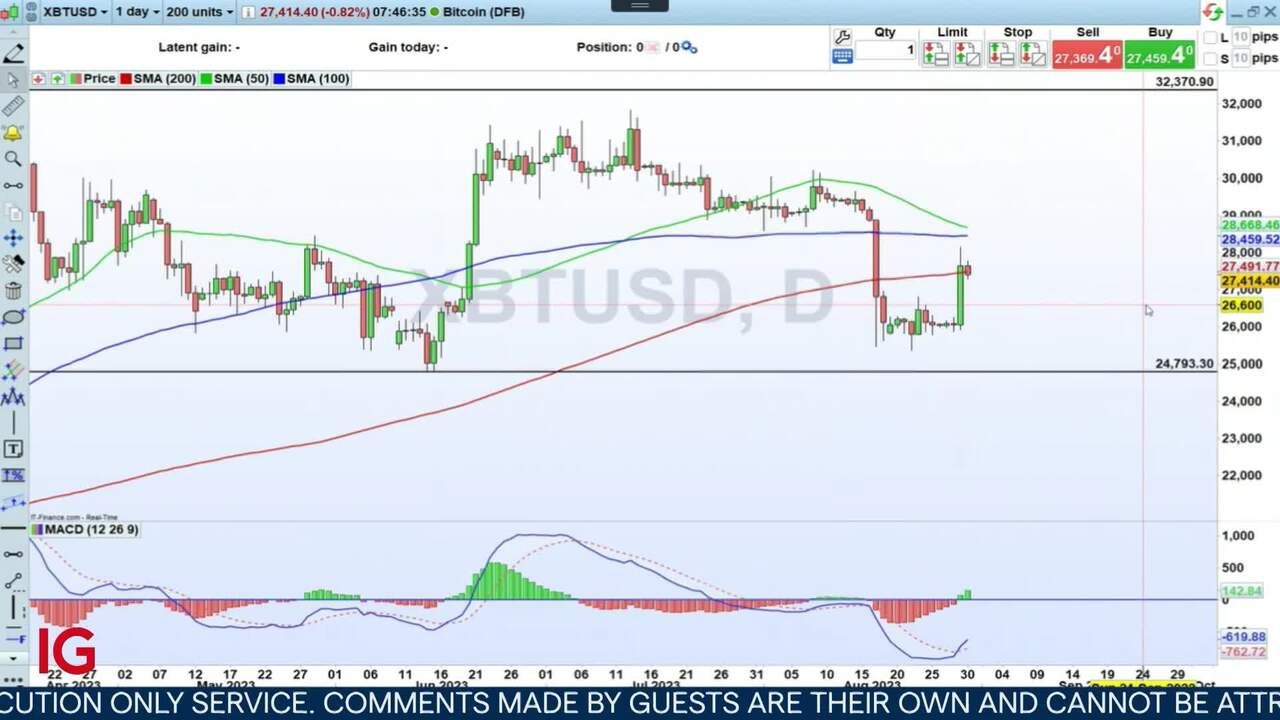
Task: Open the 1 day timeframe dropdown
Action: pyautogui.click(x=137, y=12)
